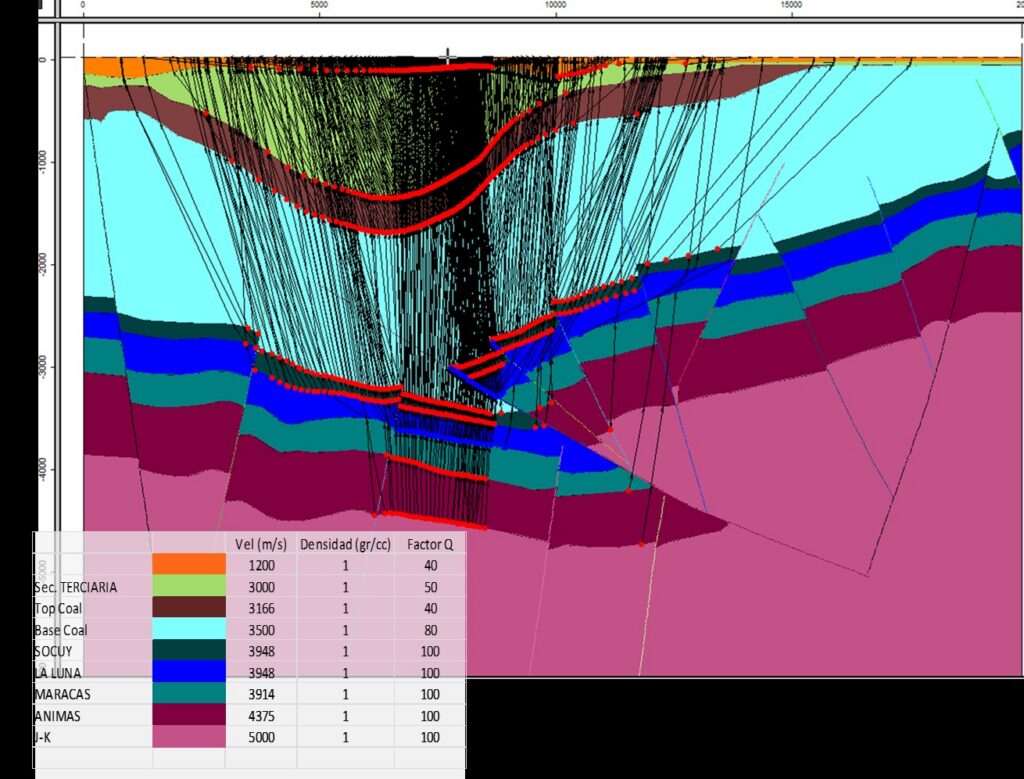Click the white crosshair cursor marker at the surface
1024x779 pixels.
[448, 57]
